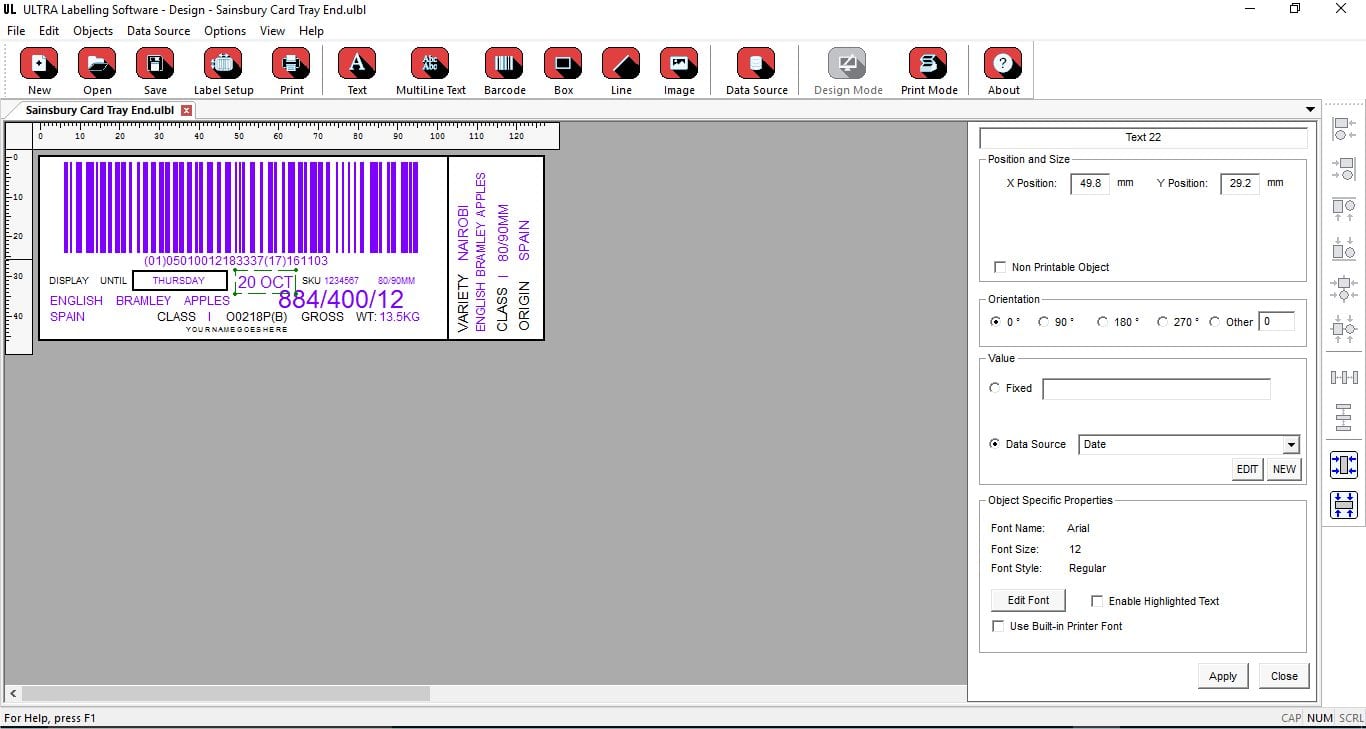Screen dimensions: 1366x729
Task: Click the Other orientation angle field
Action: (1276, 322)
